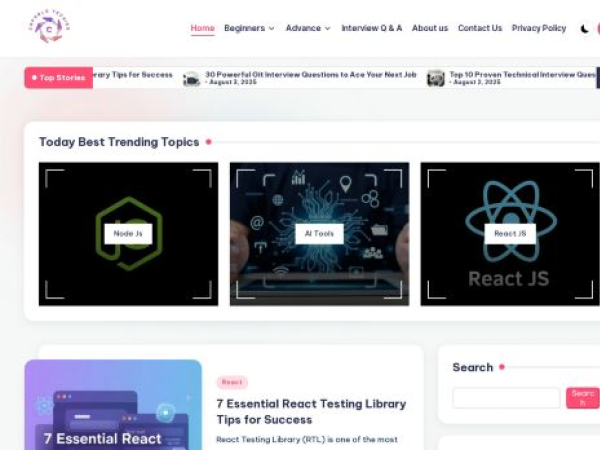Open the Advance menu item
The width and height of the screenshot is (600, 450).
click(303, 28)
